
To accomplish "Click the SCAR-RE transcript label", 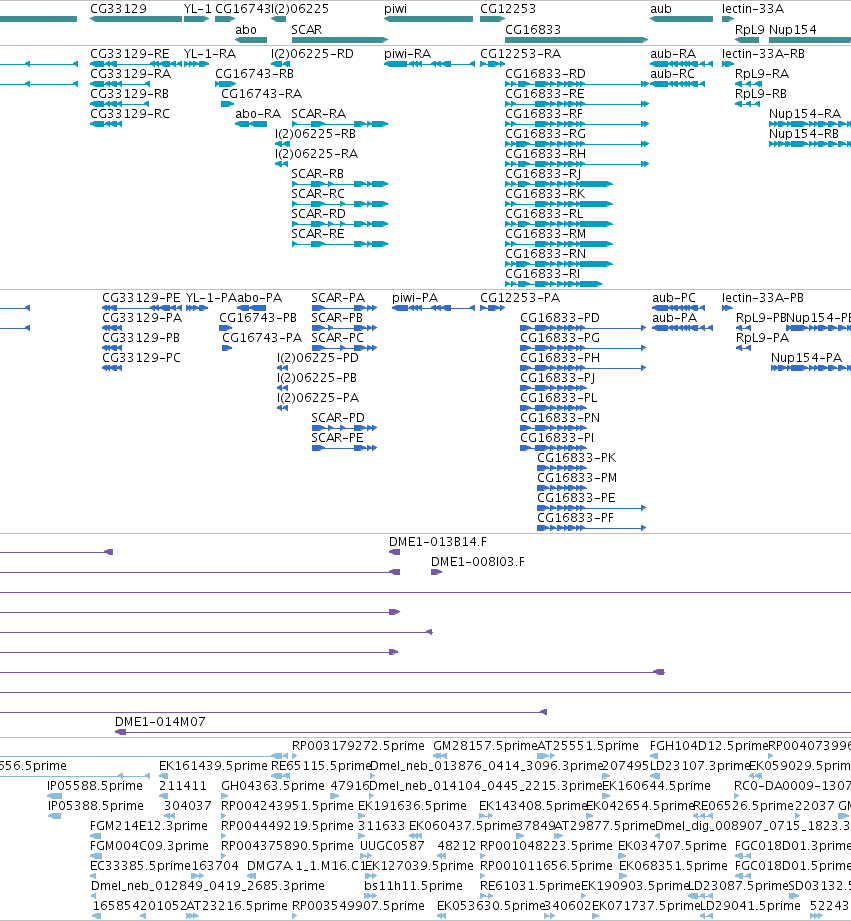I will pyautogui.click(x=318, y=233).
